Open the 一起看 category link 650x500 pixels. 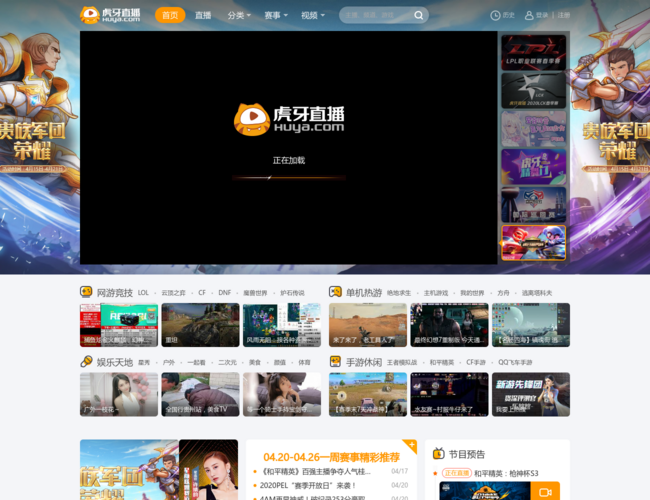click(196, 362)
